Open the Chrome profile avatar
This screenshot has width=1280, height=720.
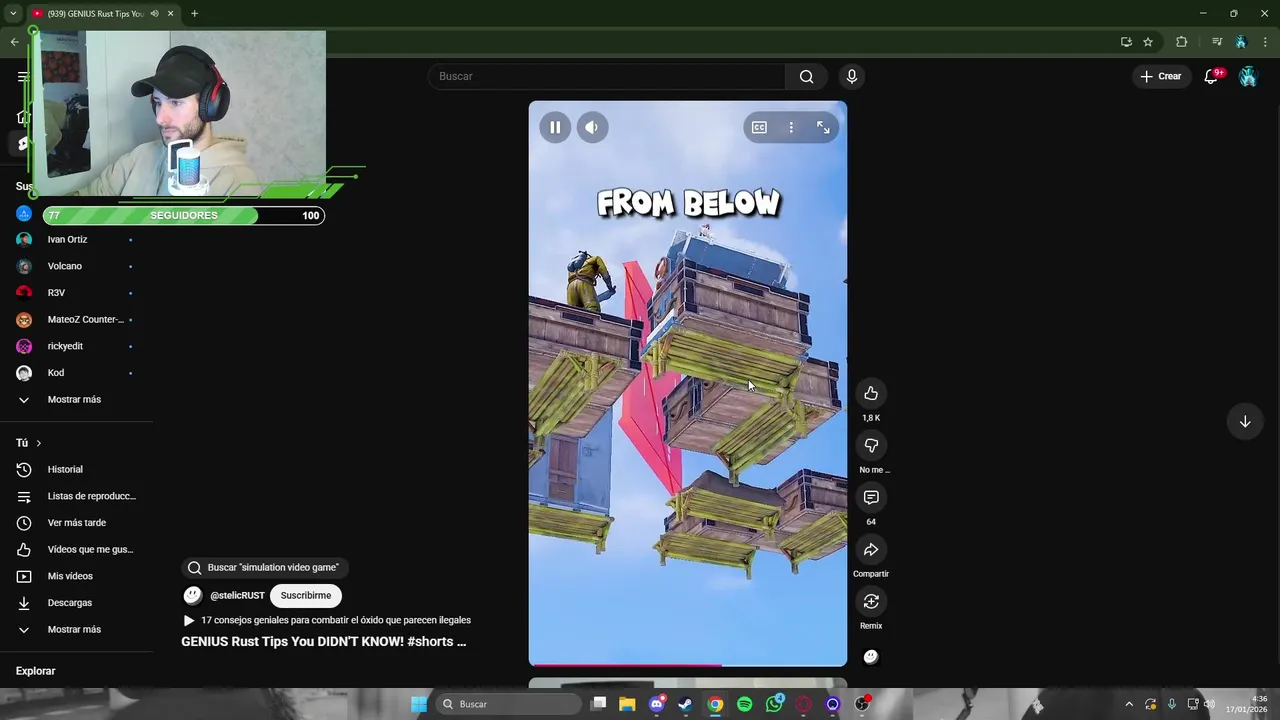point(1240,42)
